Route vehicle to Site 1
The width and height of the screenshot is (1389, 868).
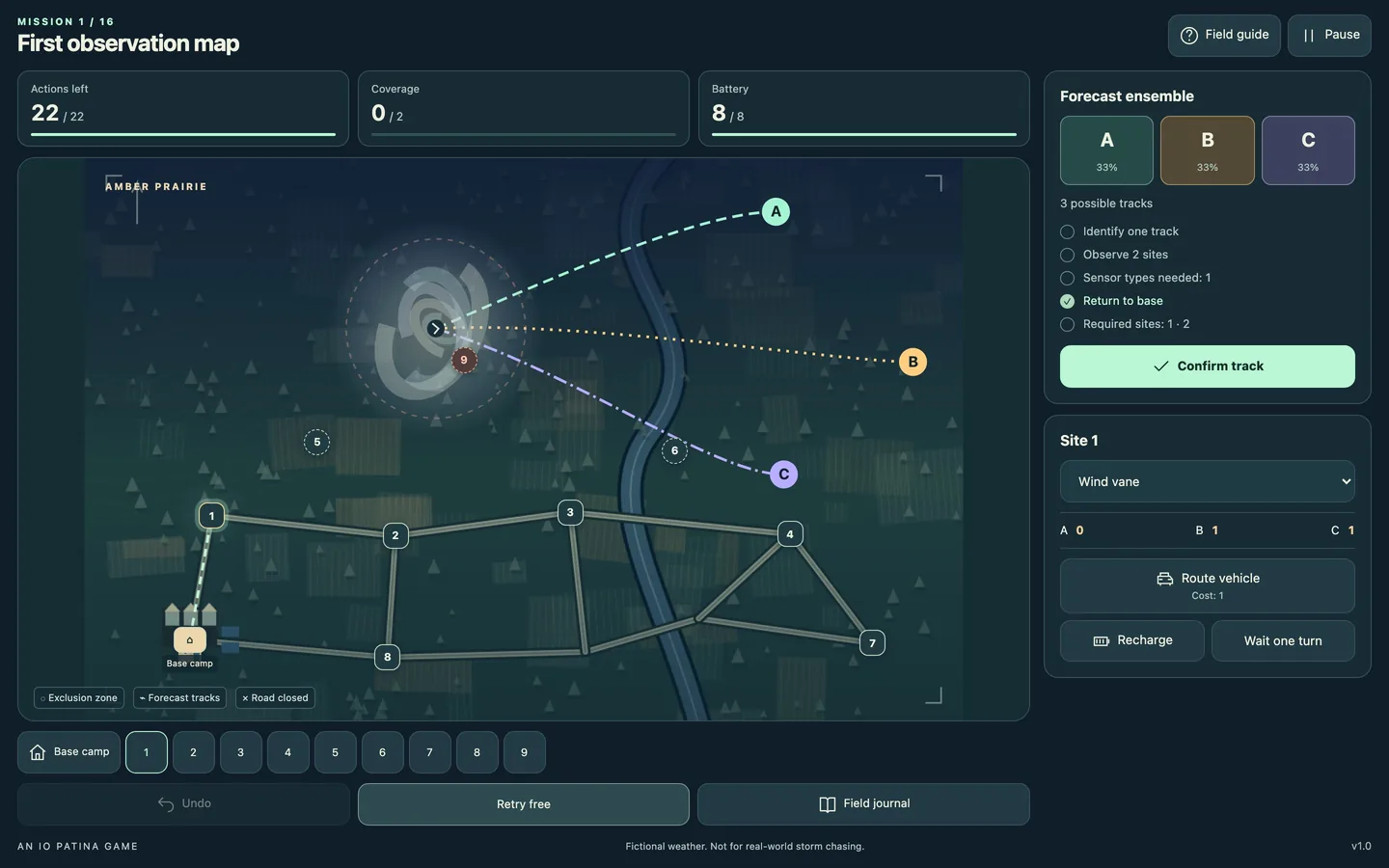coord(1207,585)
